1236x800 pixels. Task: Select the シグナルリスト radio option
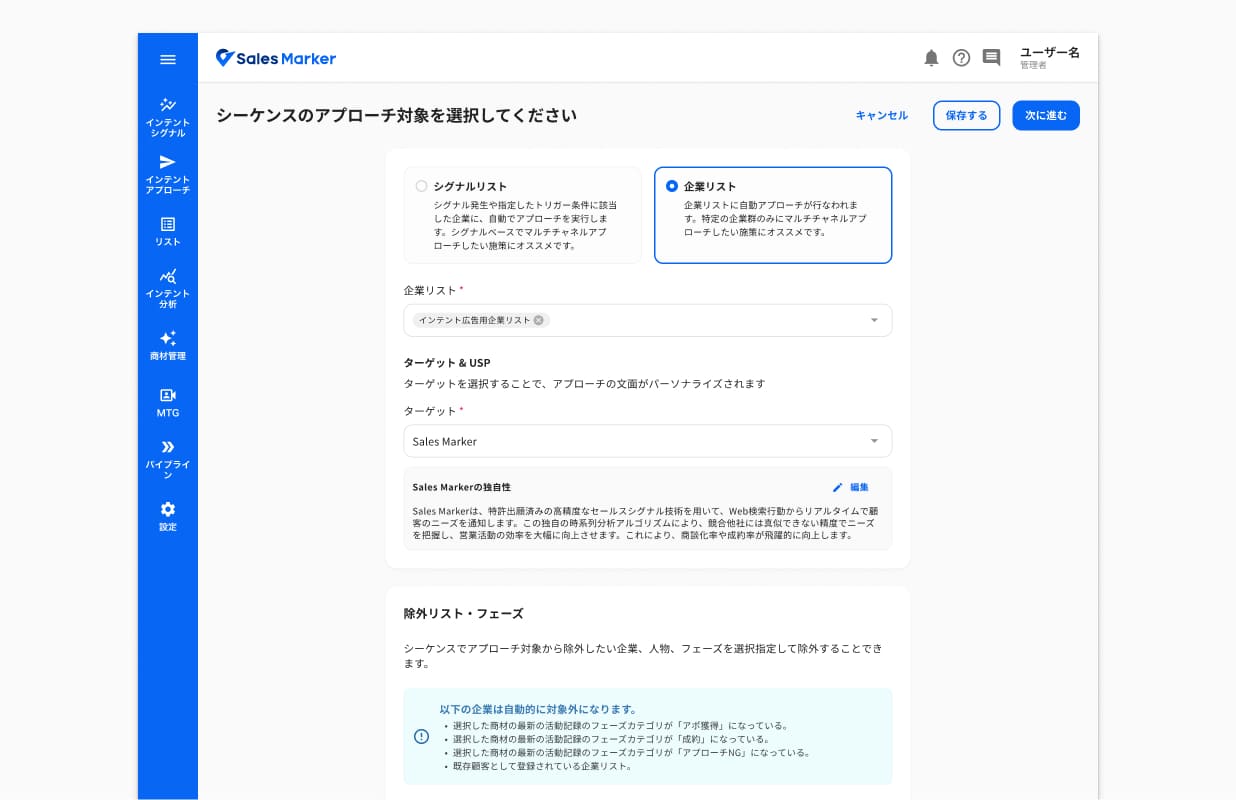[421, 186]
